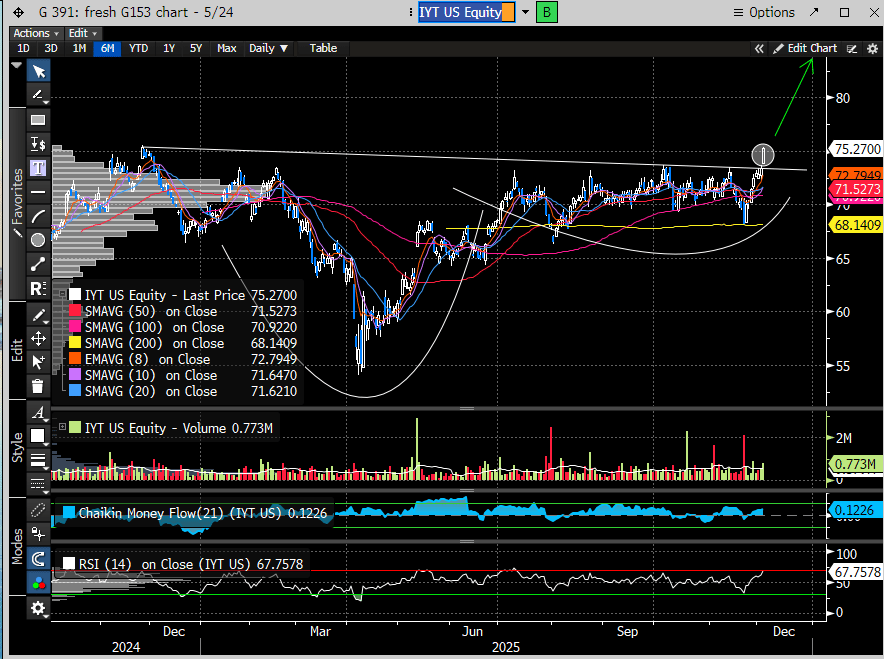Viewport: 884px width, 659px height.
Task: Open the Daily periodicity dropdown
Action: point(267,48)
